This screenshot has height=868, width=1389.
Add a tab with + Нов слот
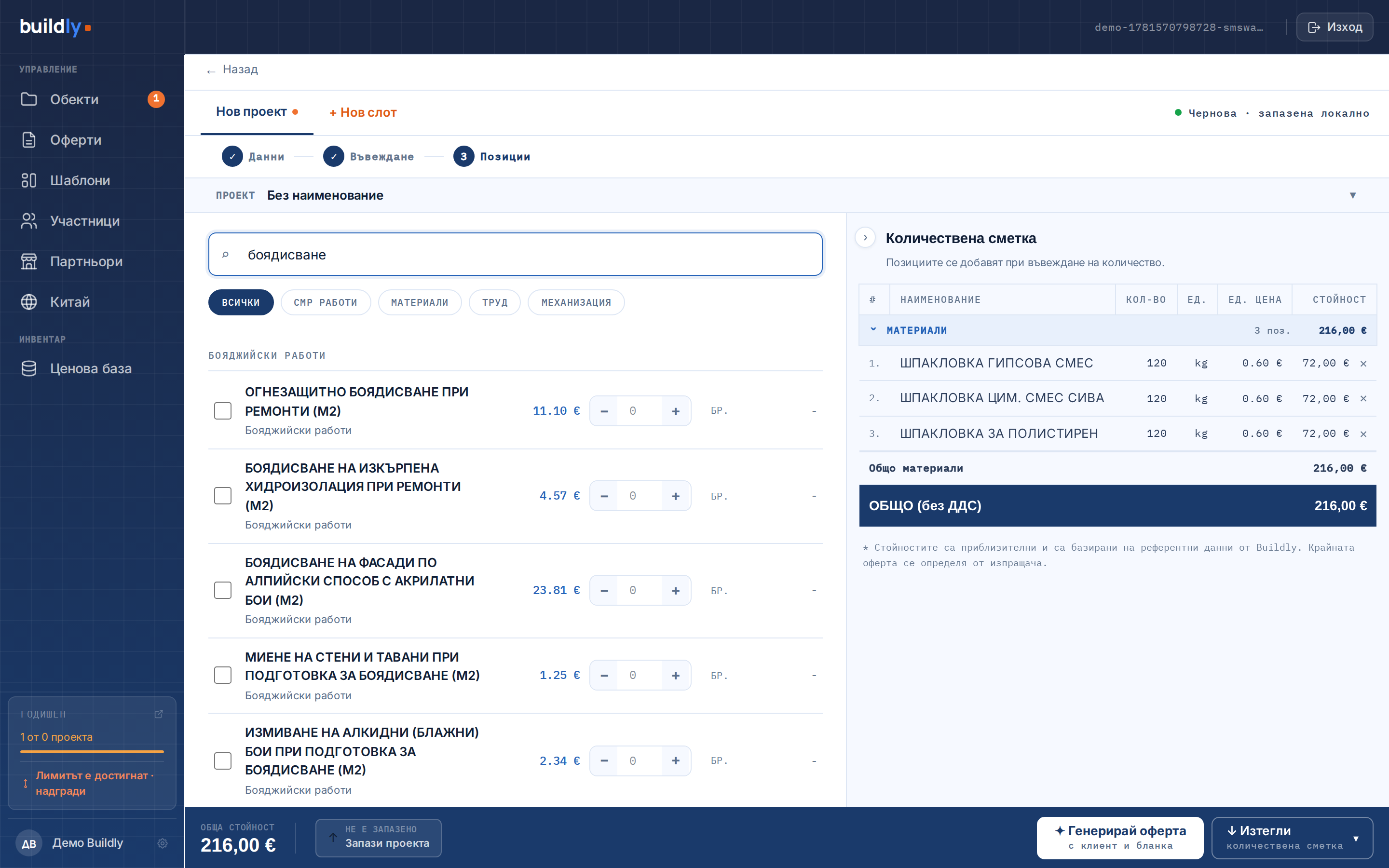coord(363,112)
